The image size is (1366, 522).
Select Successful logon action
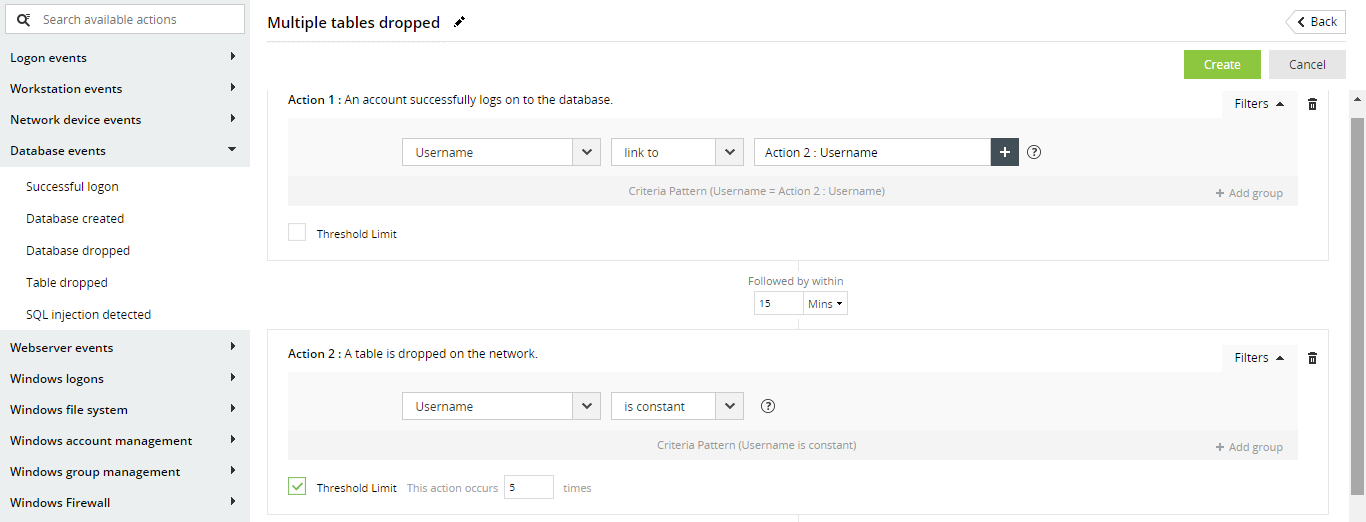[72, 187]
